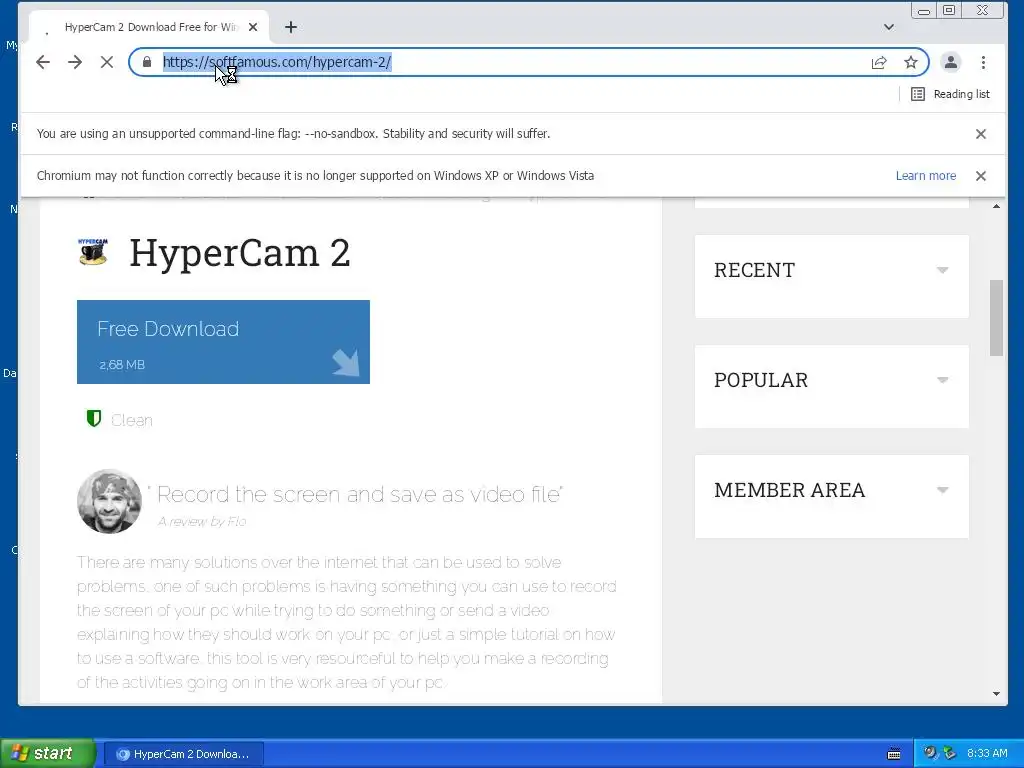This screenshot has height=768, width=1024.
Task: Click the page scrollbar up arrow
Action: click(x=996, y=206)
